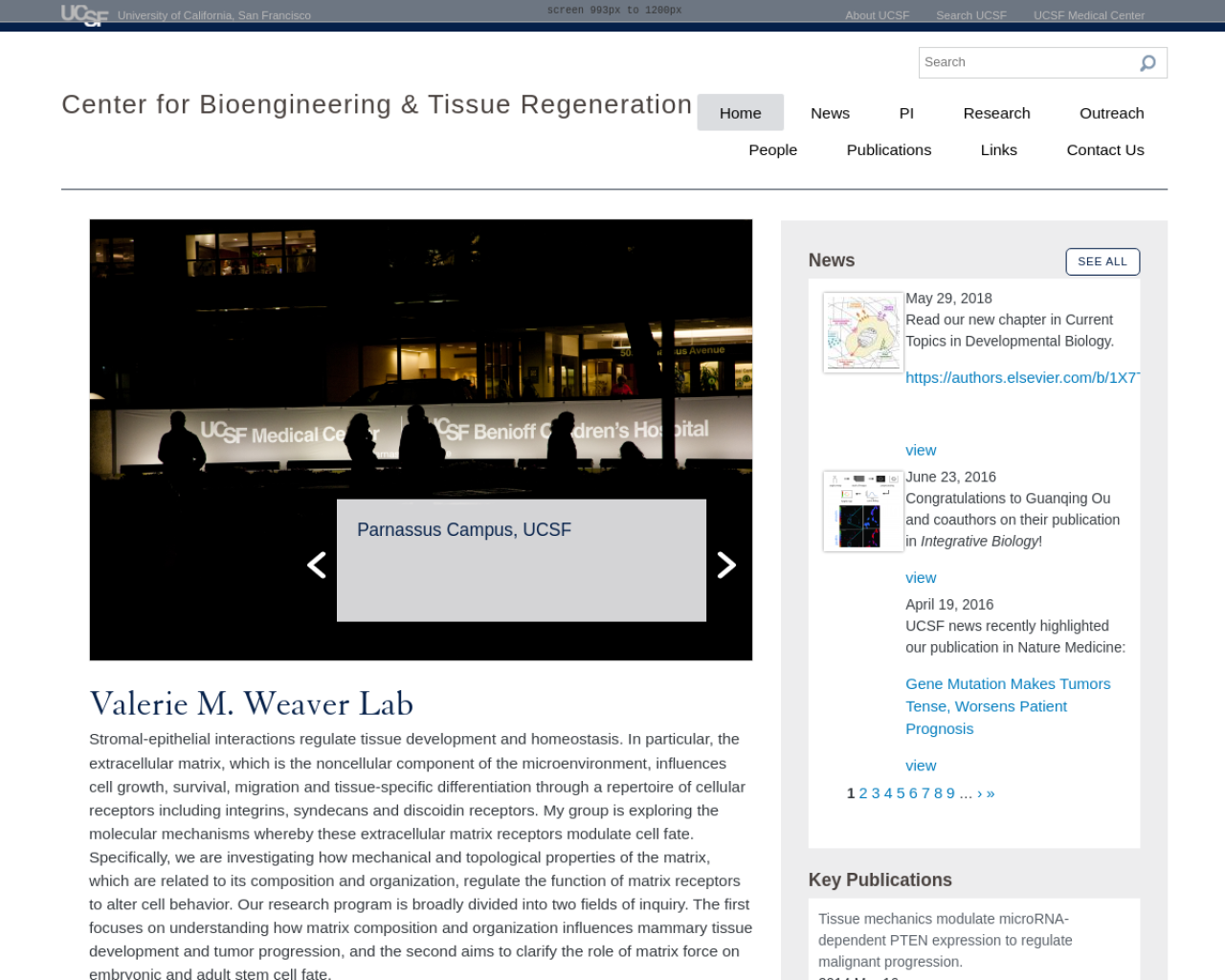
Task: Open the People menu item
Action: point(773,150)
